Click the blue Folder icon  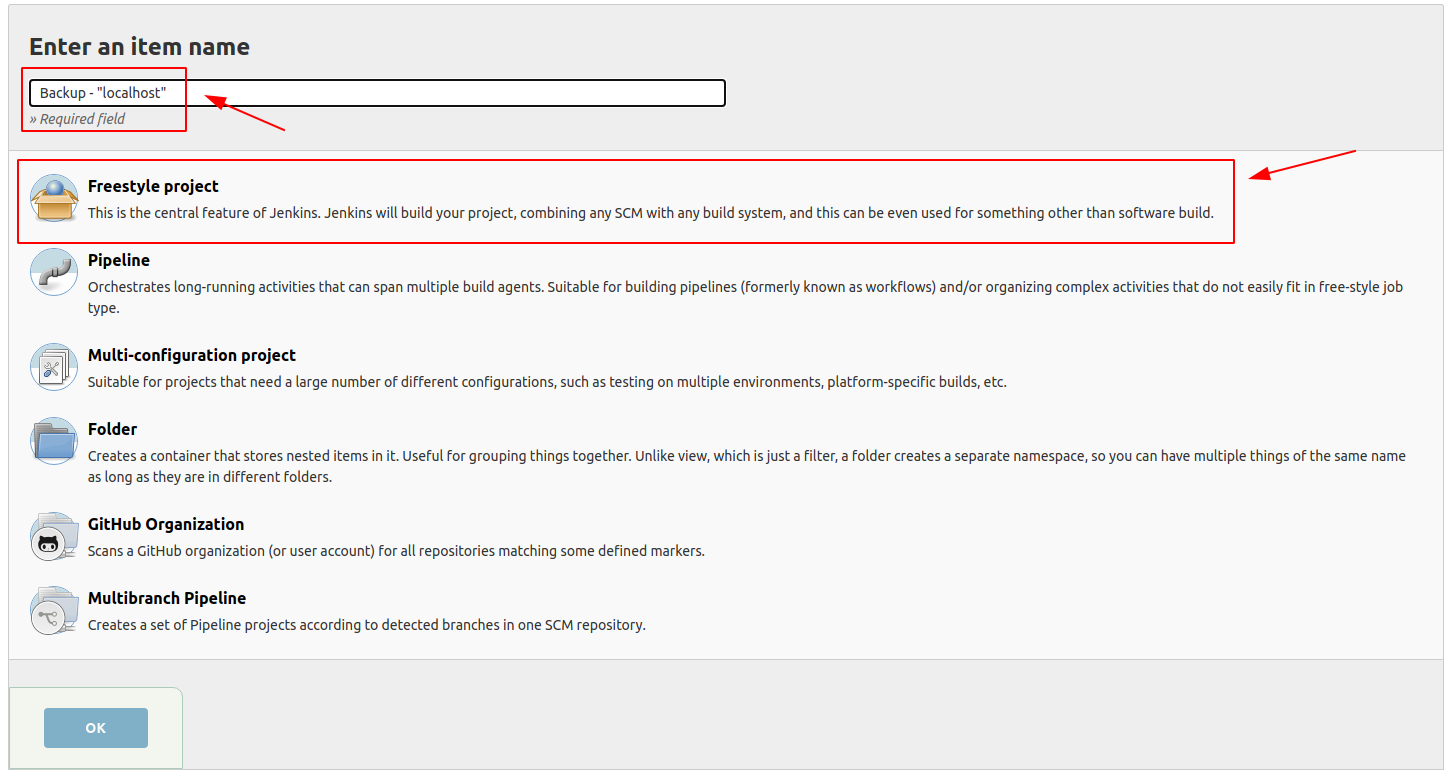click(x=54, y=441)
